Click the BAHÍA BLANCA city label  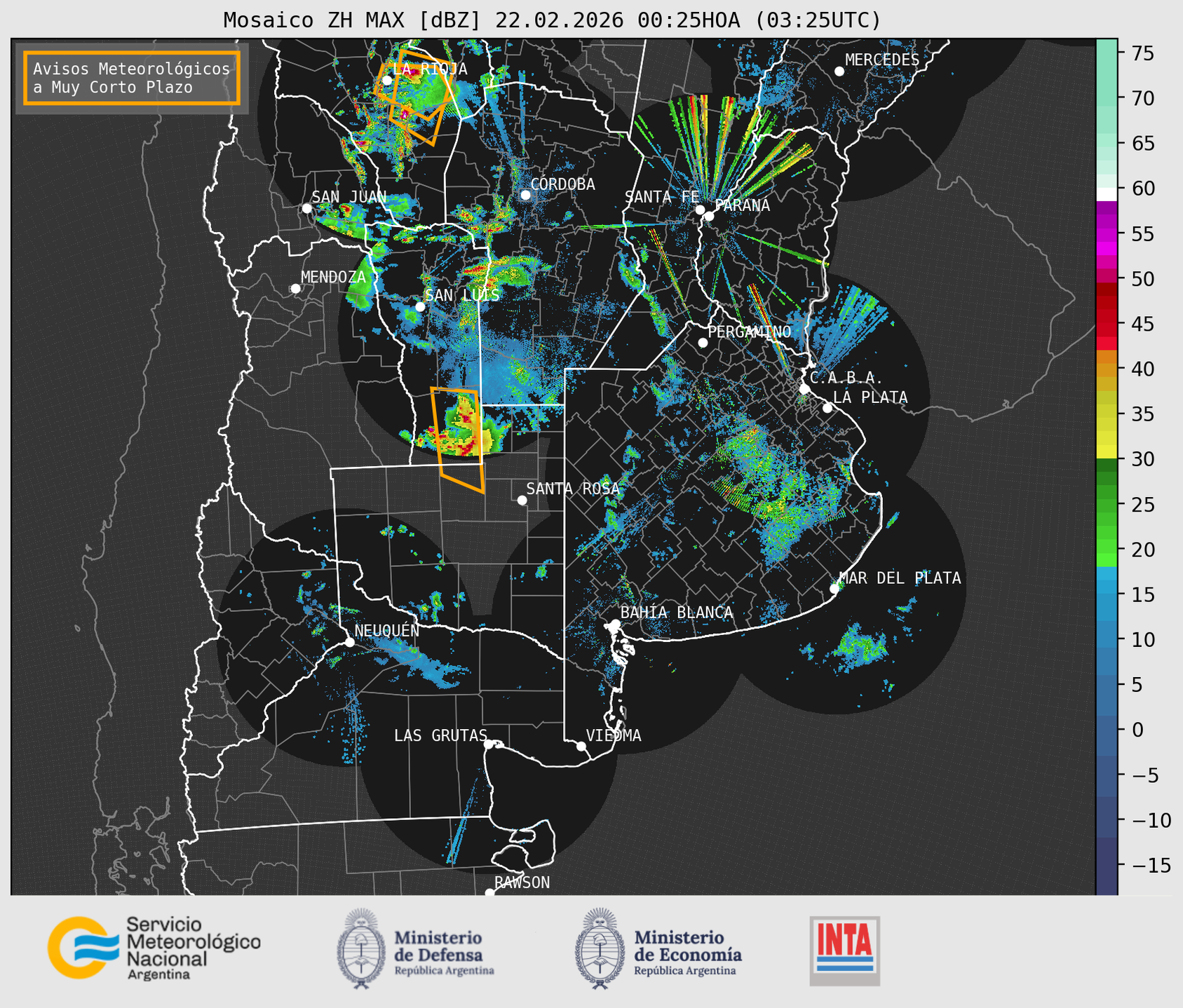coord(677,613)
